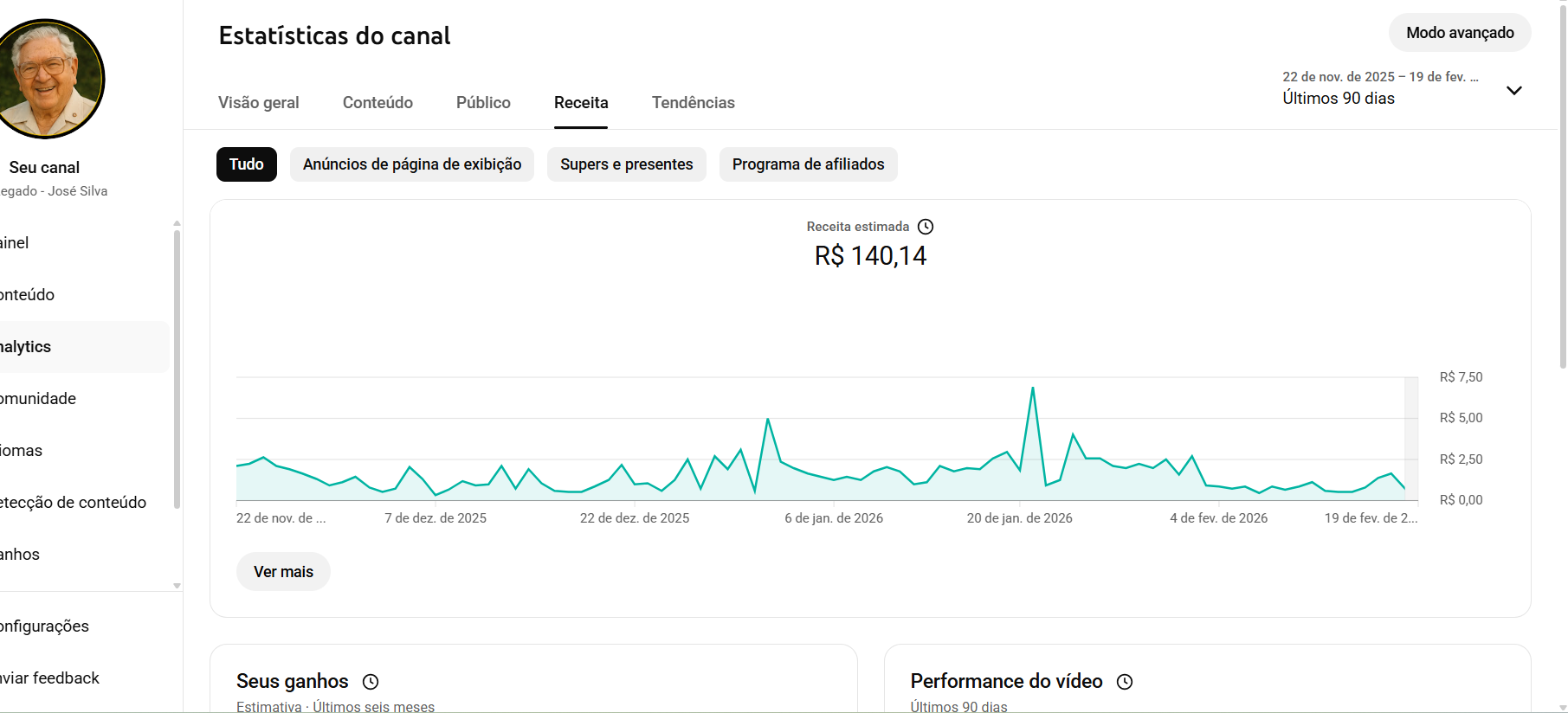Click the Modo avançado button
The width and height of the screenshot is (1568, 713).
1460,33
